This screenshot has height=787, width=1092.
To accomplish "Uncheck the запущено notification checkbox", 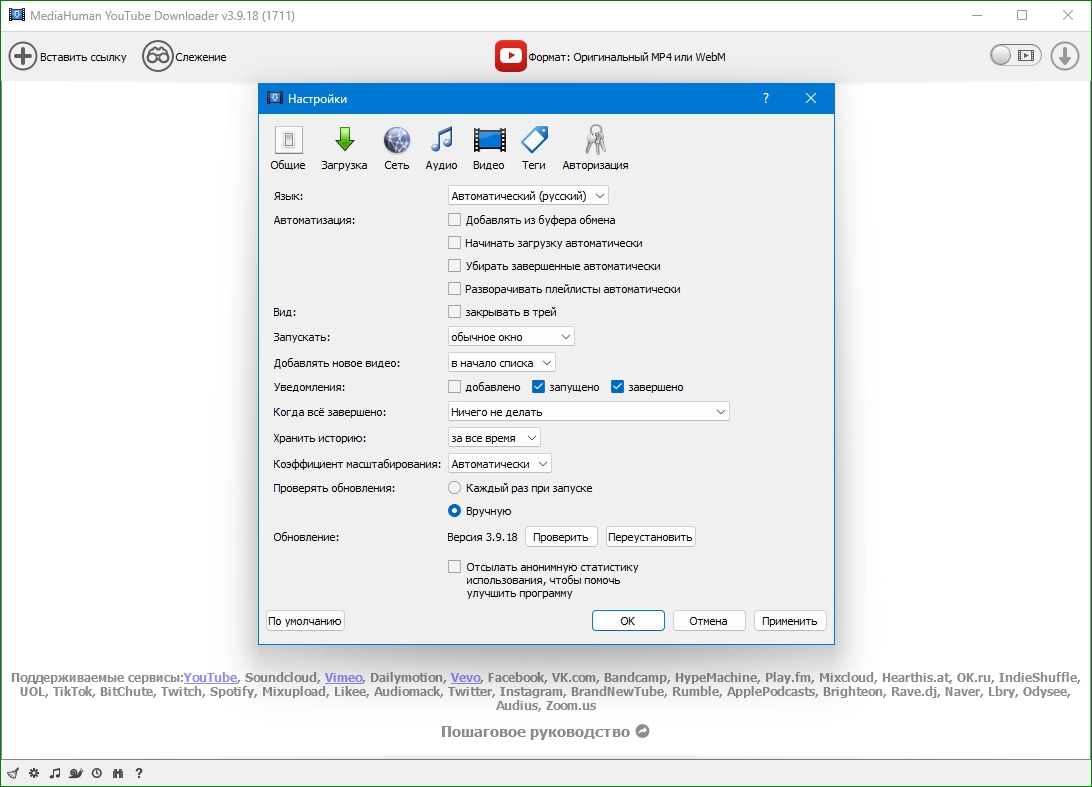I will tap(538, 387).
